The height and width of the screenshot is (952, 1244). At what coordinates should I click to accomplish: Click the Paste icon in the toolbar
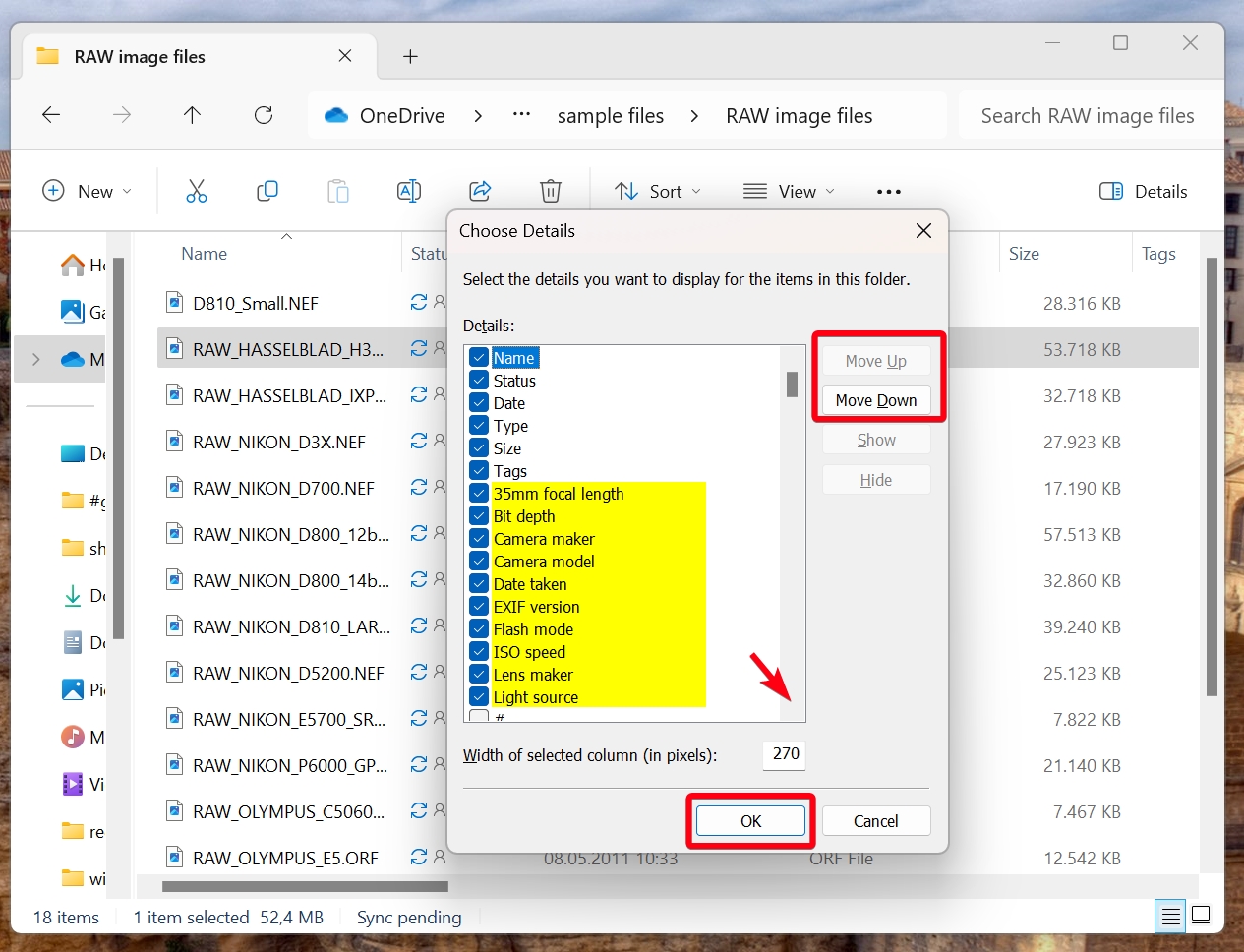(x=337, y=190)
